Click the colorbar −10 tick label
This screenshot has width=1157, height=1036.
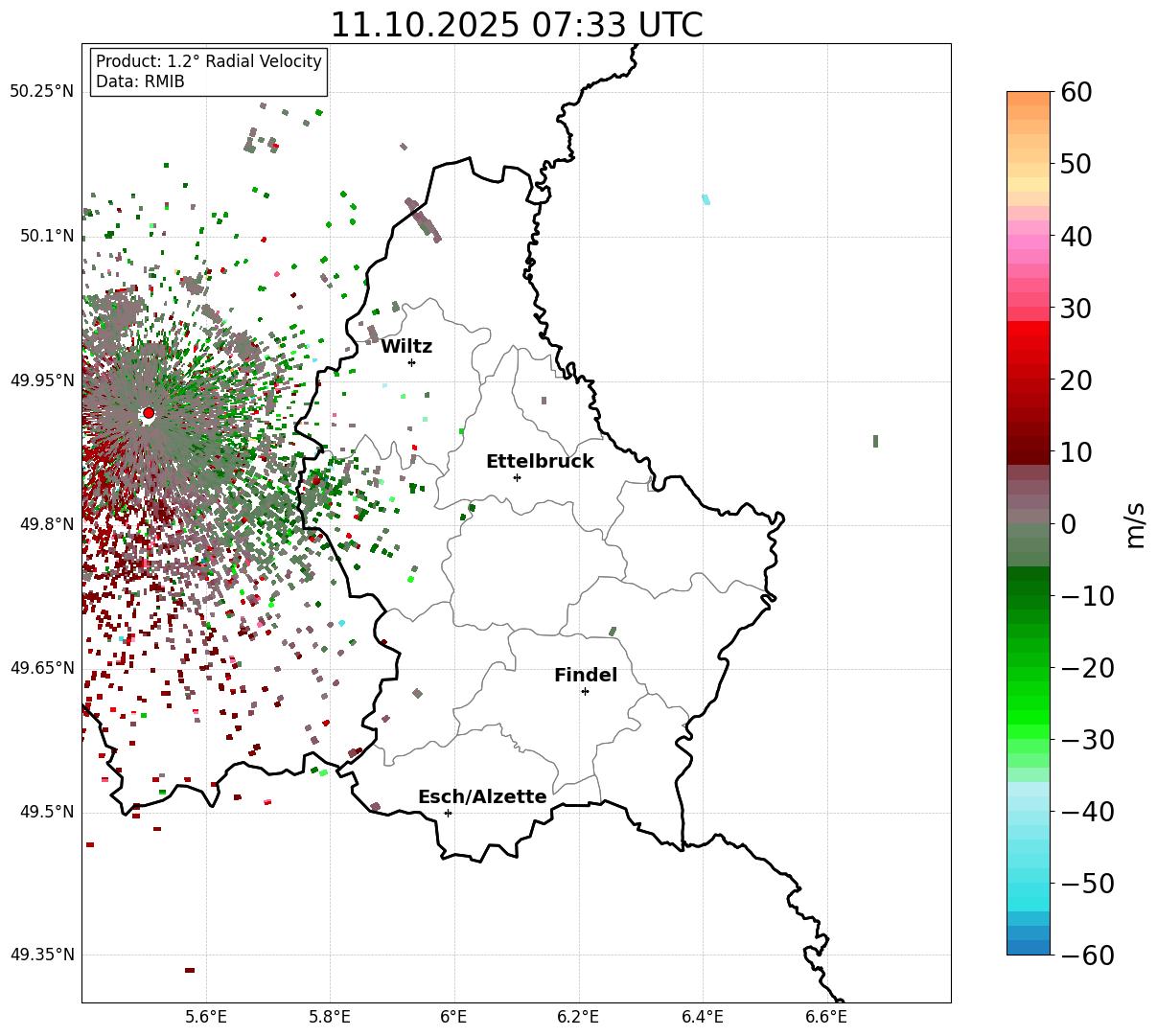pyautogui.click(x=1087, y=596)
